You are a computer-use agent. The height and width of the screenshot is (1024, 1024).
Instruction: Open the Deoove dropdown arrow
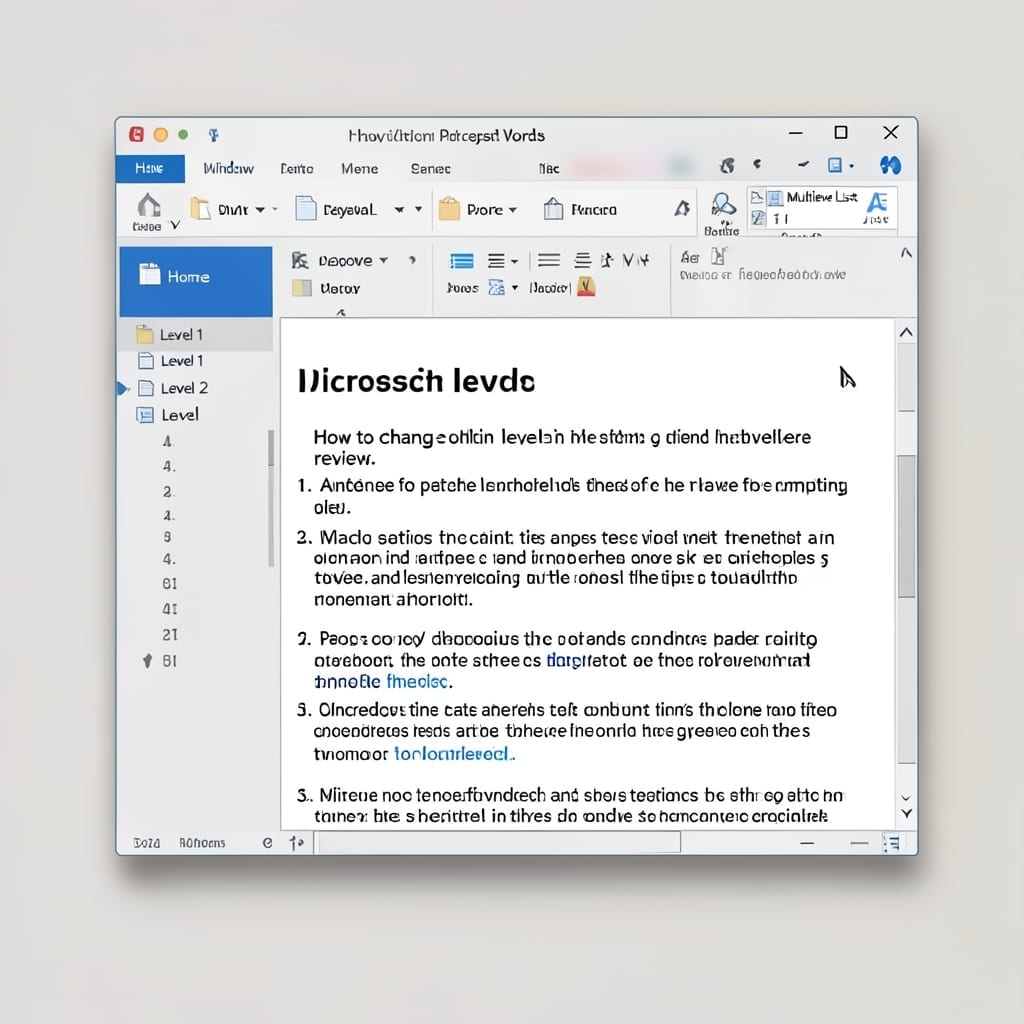tap(383, 260)
